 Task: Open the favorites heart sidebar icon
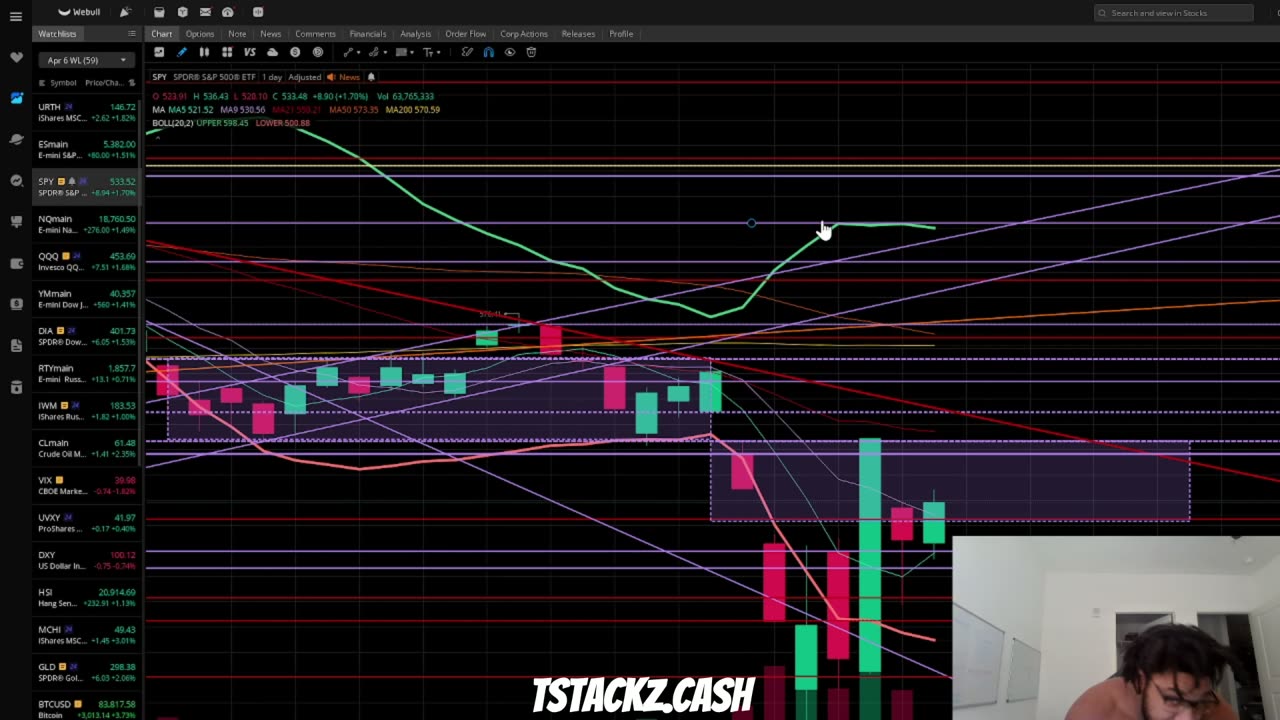16,57
